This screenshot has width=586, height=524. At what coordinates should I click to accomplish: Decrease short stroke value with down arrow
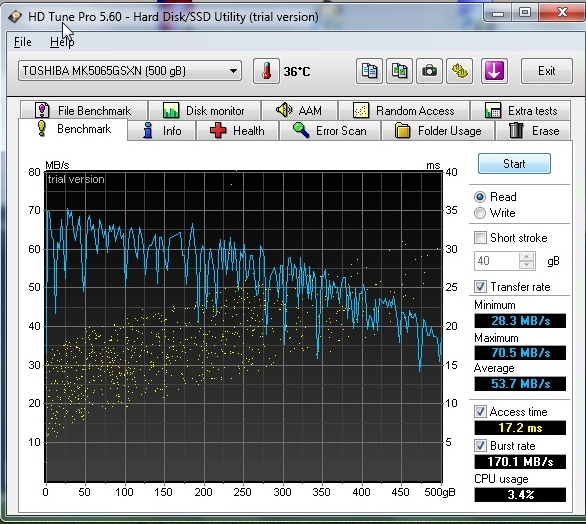tap(527, 265)
